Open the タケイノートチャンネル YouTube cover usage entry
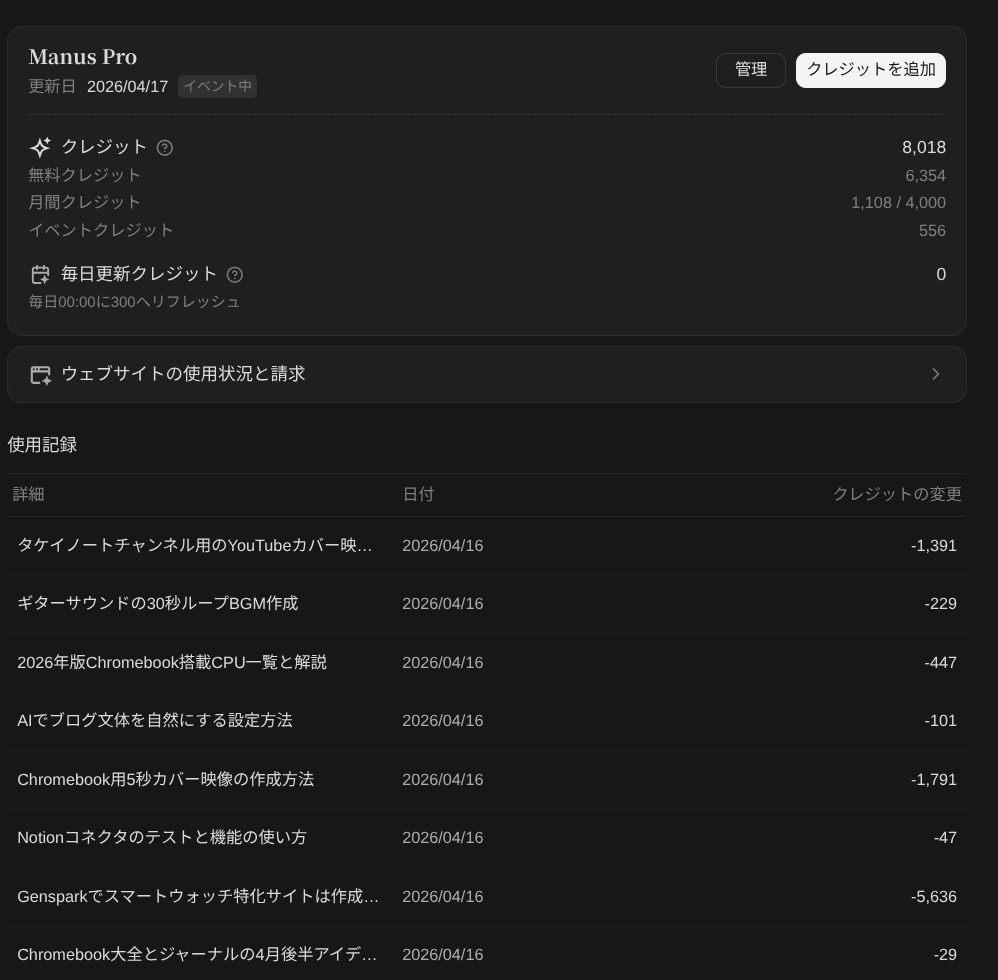 pos(195,545)
